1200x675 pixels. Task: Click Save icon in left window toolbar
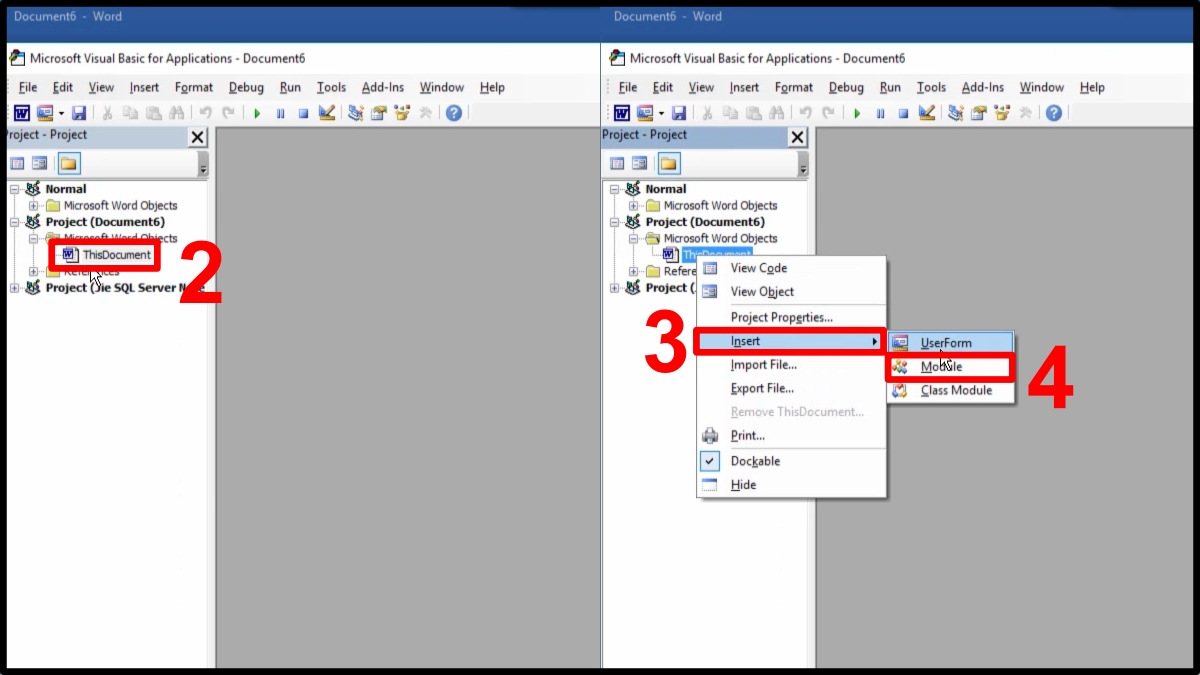pos(78,113)
